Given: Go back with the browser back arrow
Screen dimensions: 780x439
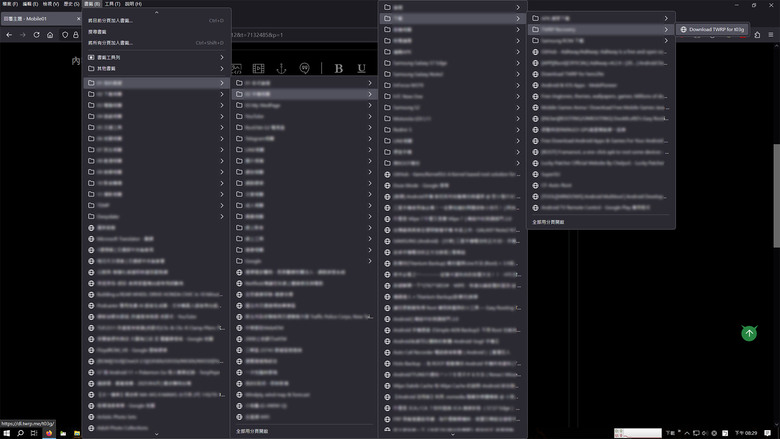Looking at the screenshot, I should (x=9, y=35).
